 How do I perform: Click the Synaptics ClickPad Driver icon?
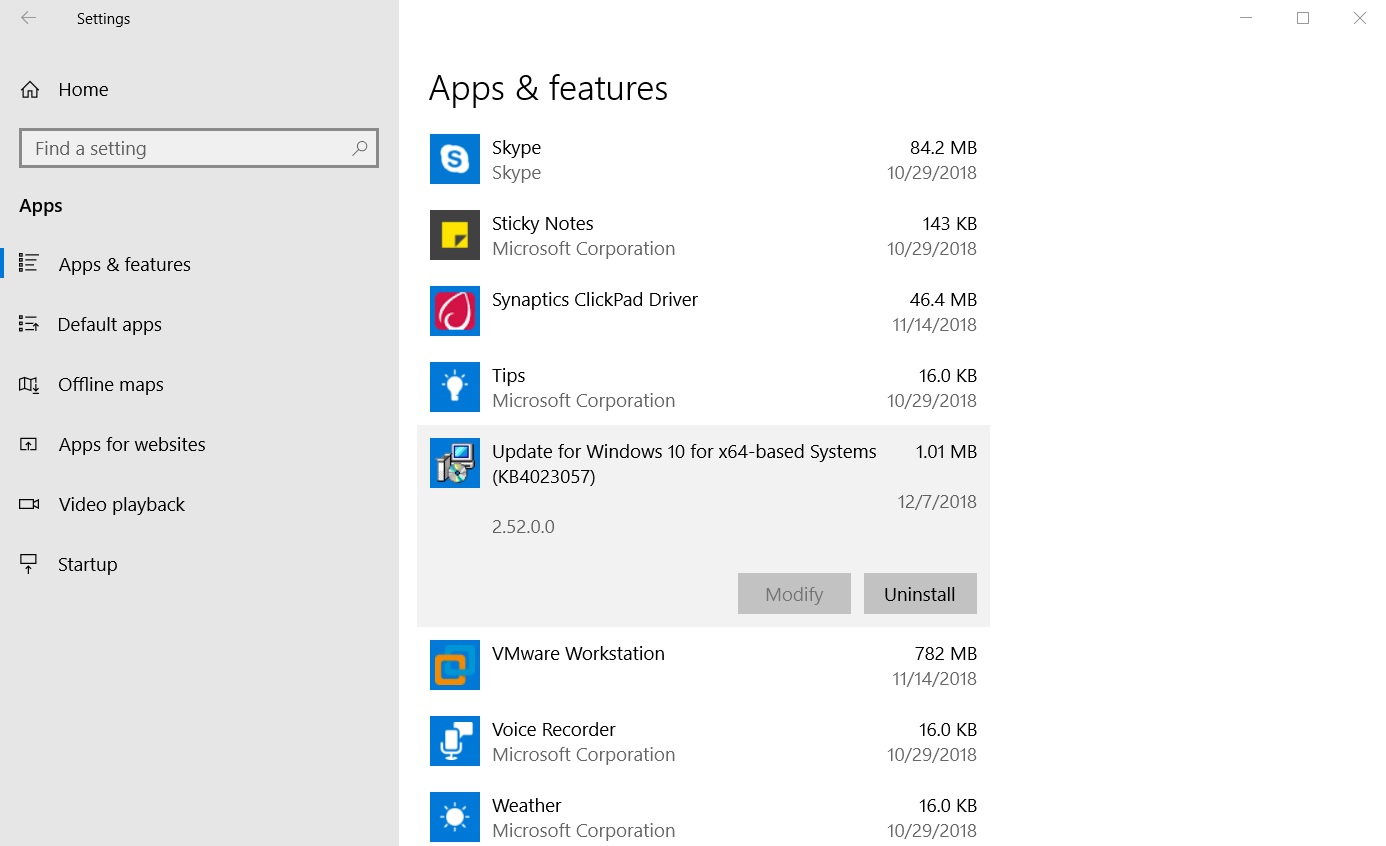coord(455,311)
